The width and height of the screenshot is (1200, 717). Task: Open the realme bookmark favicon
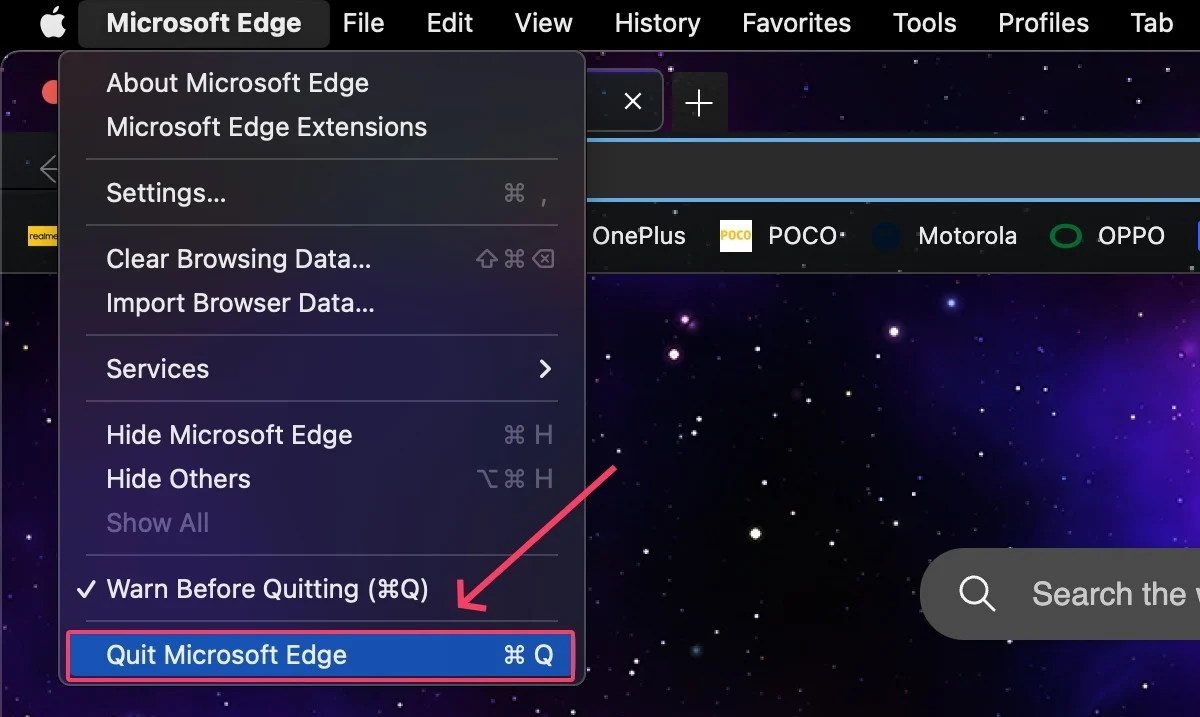click(x=42, y=236)
